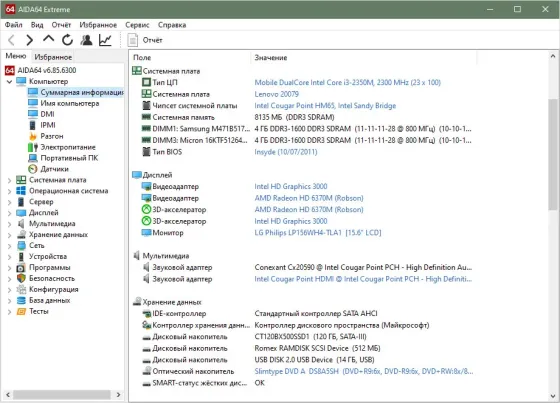Expand the Хранение данных tree node
560x403 pixels.
click(x=9, y=235)
